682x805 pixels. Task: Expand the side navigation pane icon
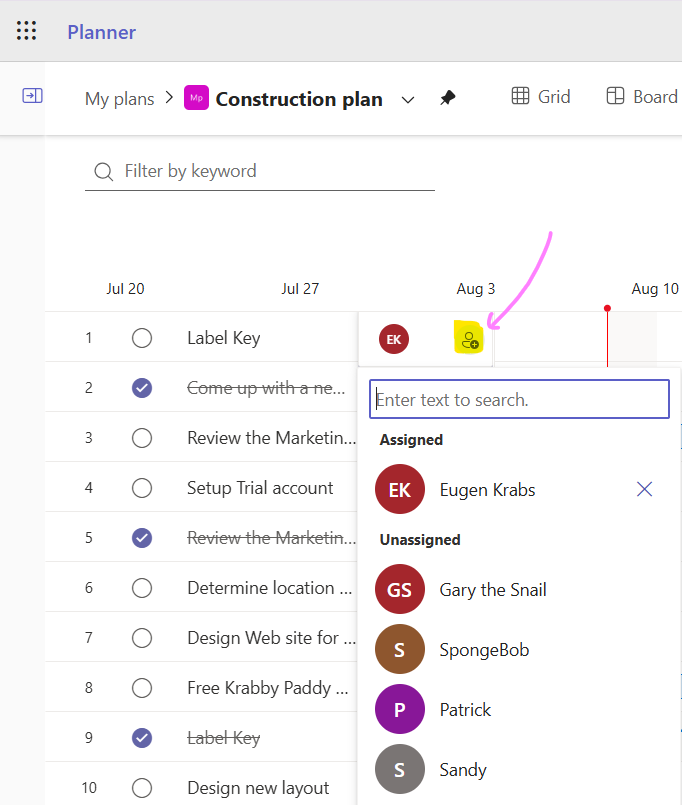[32, 95]
